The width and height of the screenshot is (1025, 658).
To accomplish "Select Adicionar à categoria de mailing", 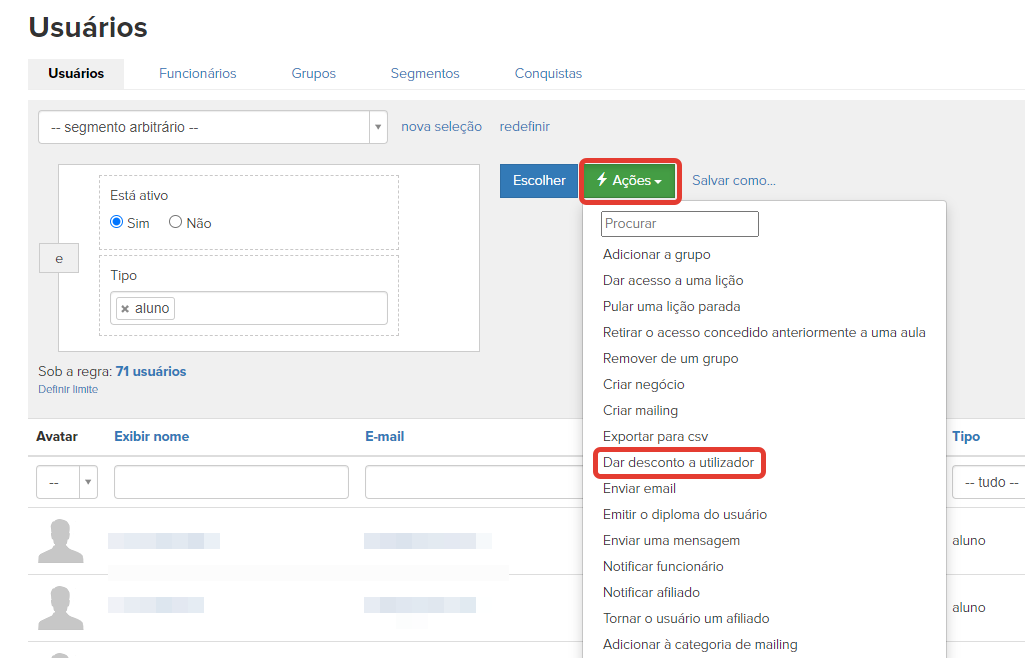I will pos(700,644).
